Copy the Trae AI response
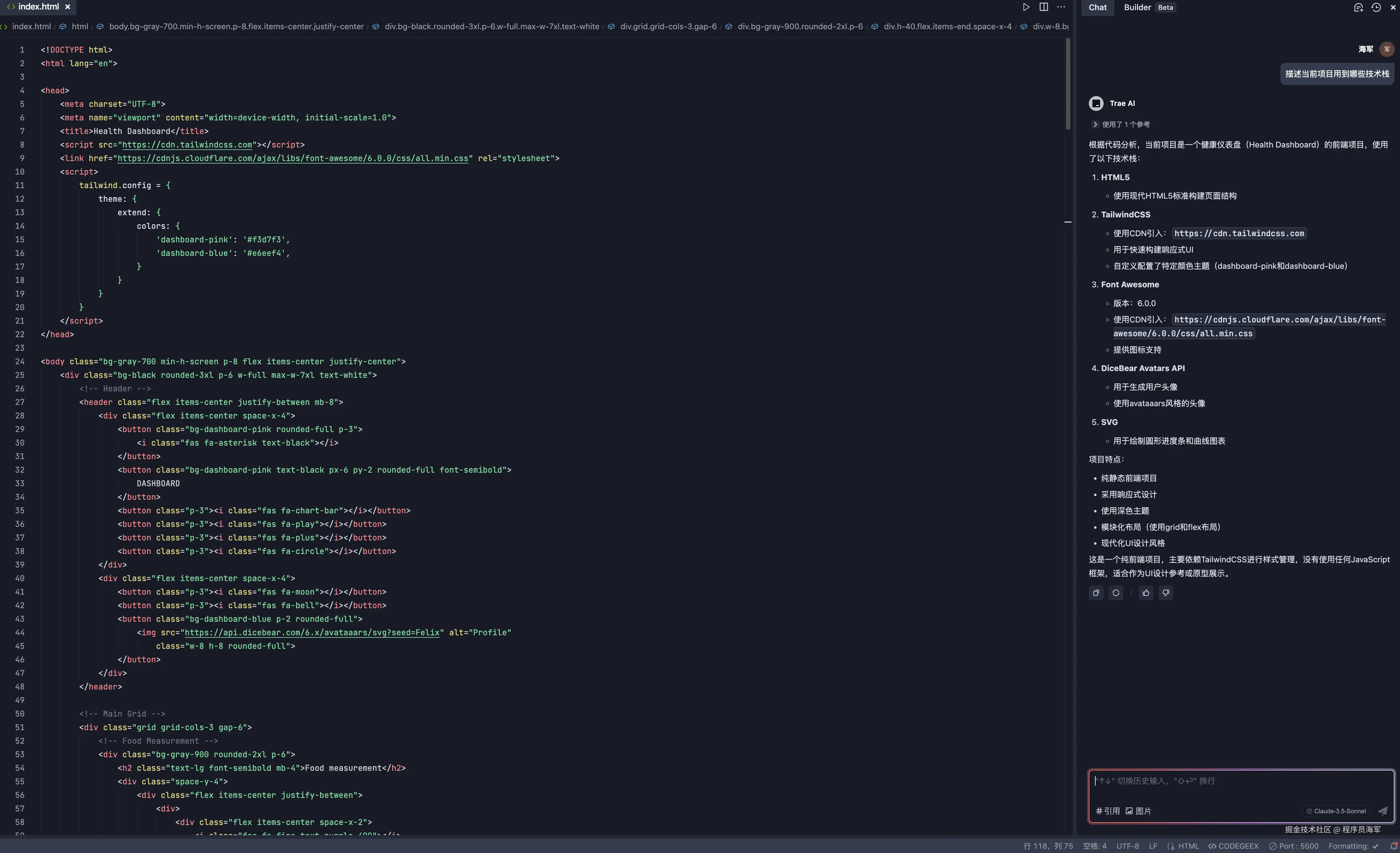1400x853 pixels. (1096, 593)
